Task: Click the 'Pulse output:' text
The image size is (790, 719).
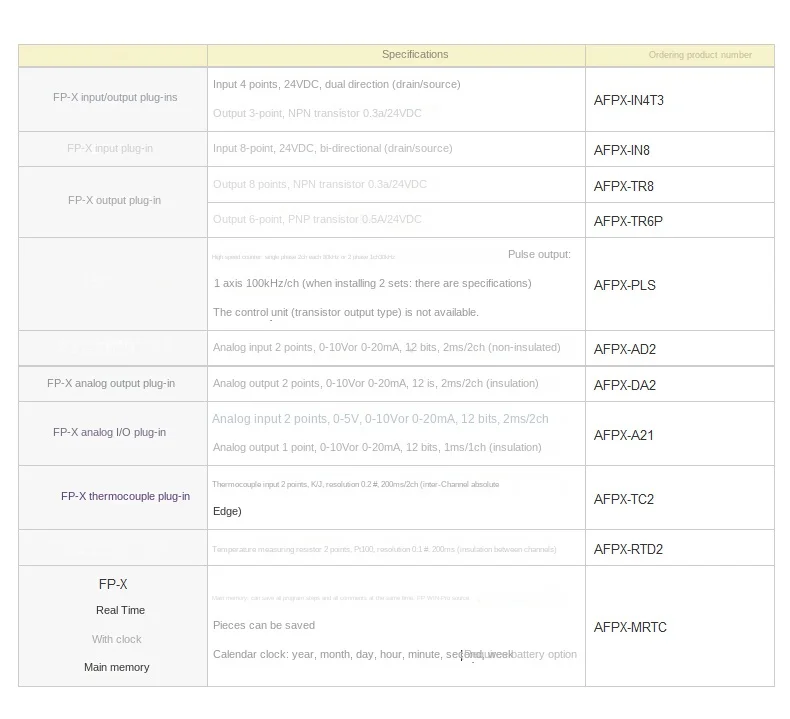Action: (539, 254)
